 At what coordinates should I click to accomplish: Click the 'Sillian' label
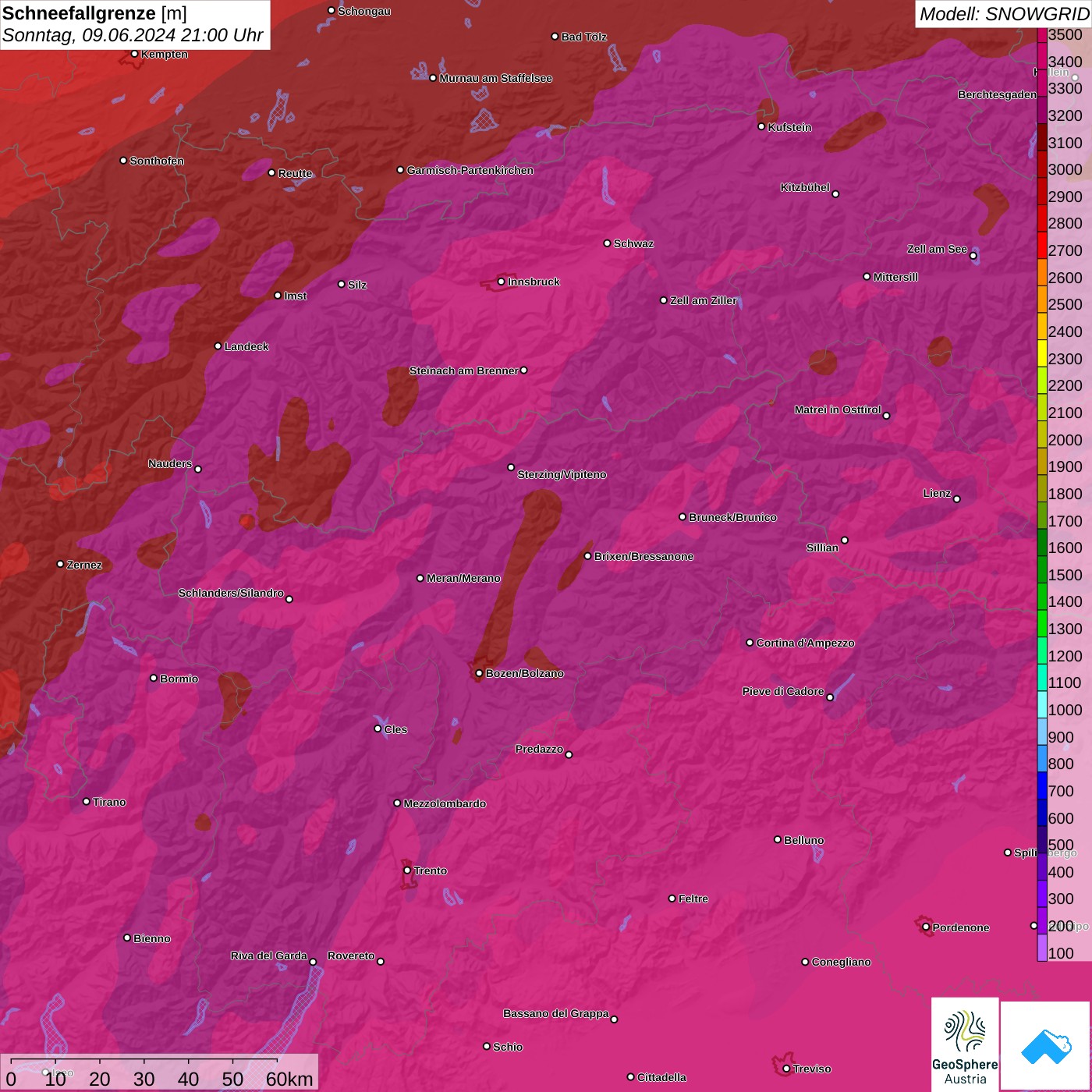822,548
